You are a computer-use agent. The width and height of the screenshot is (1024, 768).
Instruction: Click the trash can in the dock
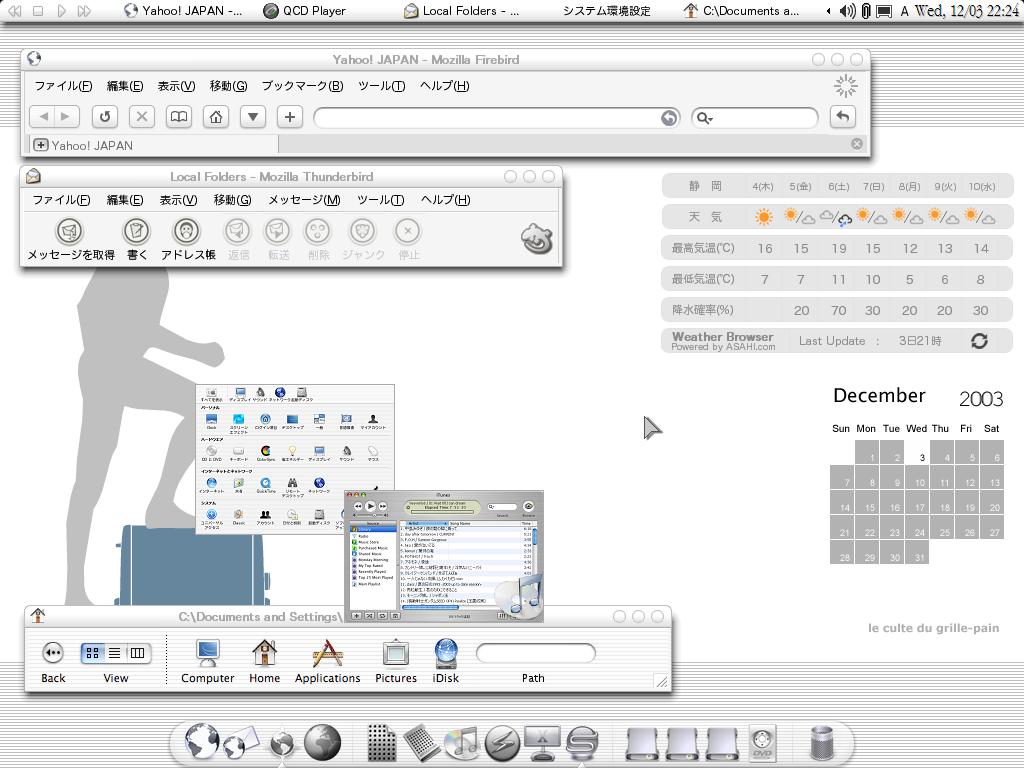(x=822, y=743)
